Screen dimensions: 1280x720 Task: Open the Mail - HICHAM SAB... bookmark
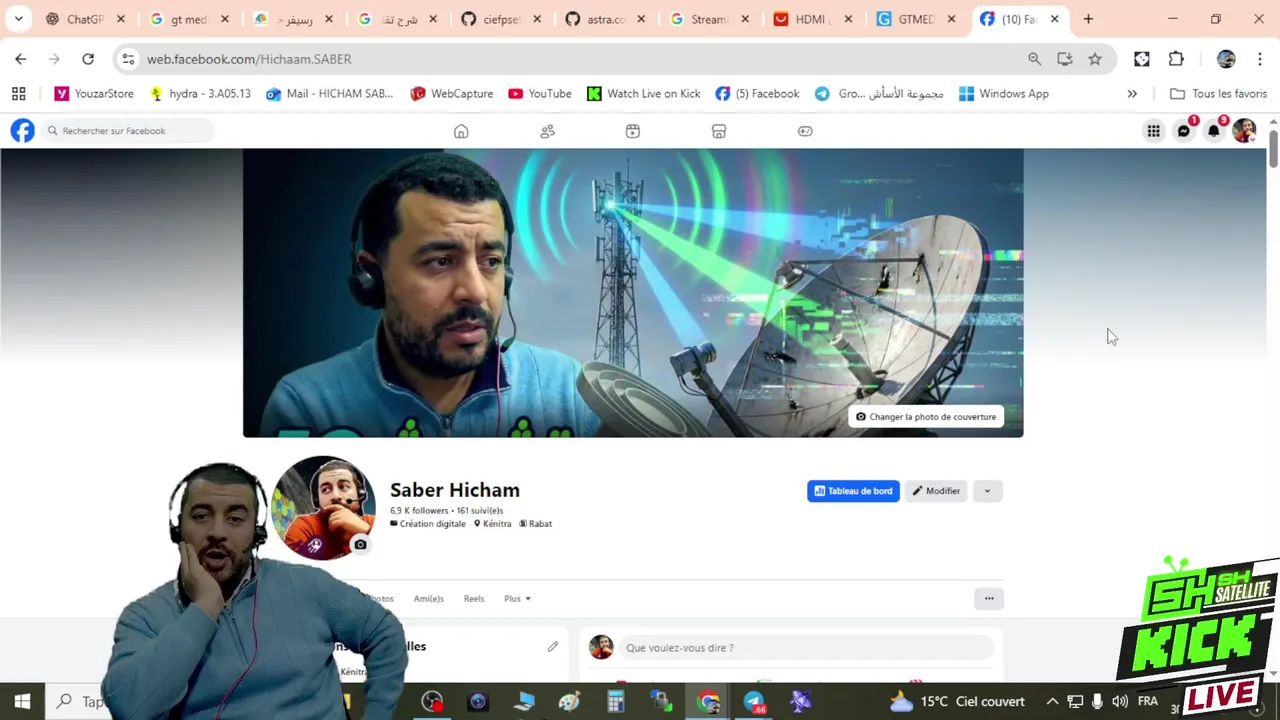[x=330, y=94]
